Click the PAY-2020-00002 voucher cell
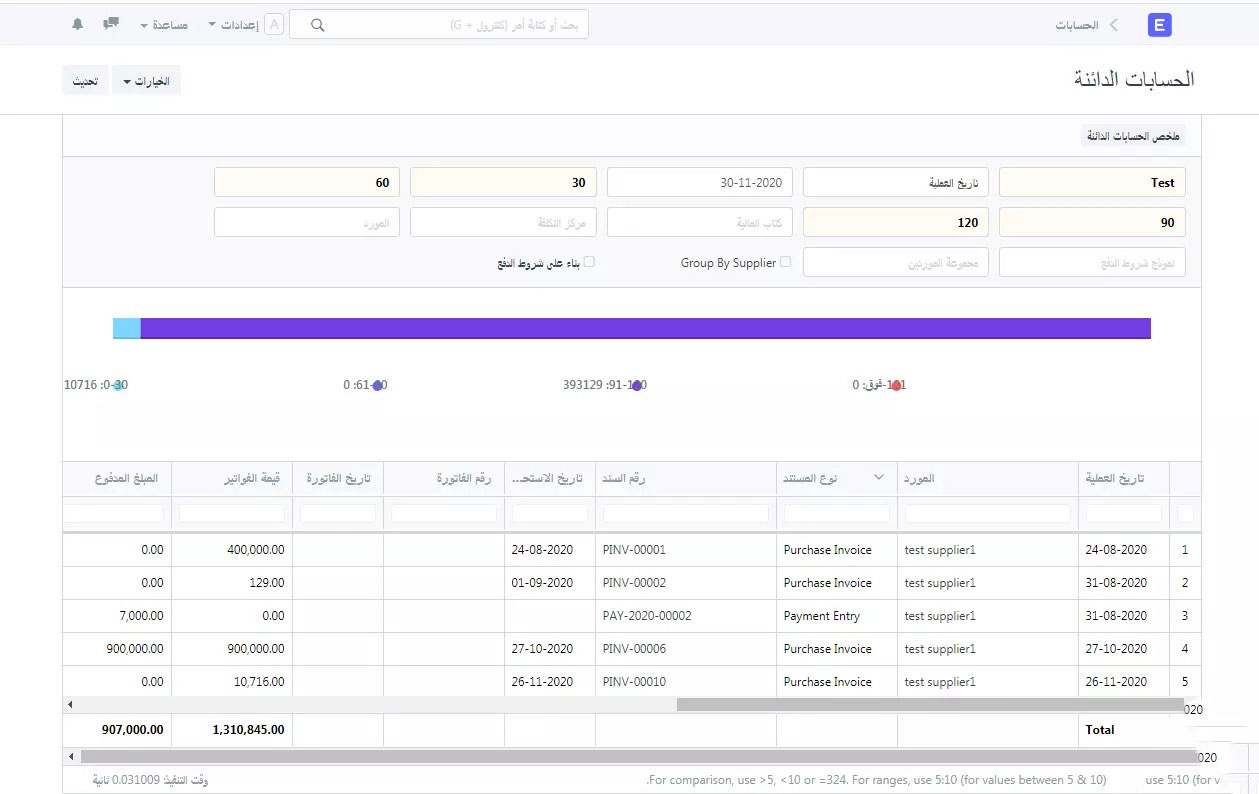The width and height of the screenshot is (1259, 794). [686, 616]
